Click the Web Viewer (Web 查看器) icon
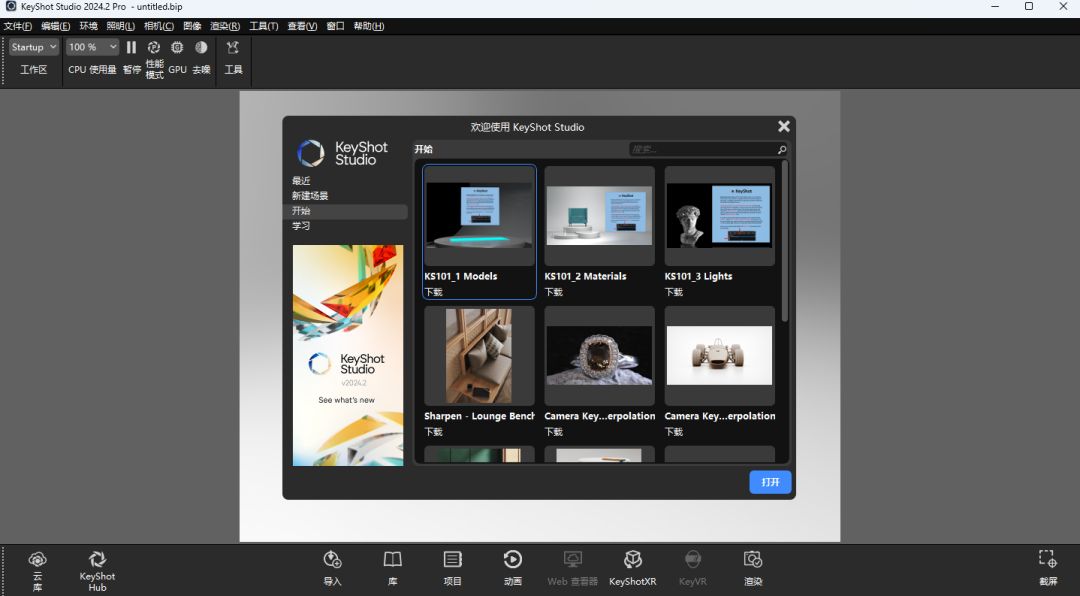 tap(572, 559)
